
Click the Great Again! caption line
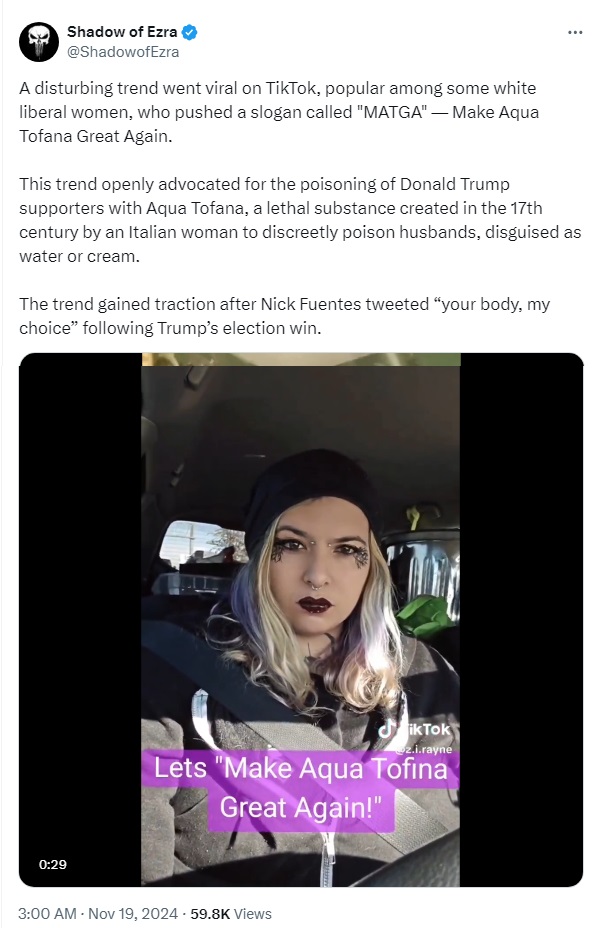point(299,807)
